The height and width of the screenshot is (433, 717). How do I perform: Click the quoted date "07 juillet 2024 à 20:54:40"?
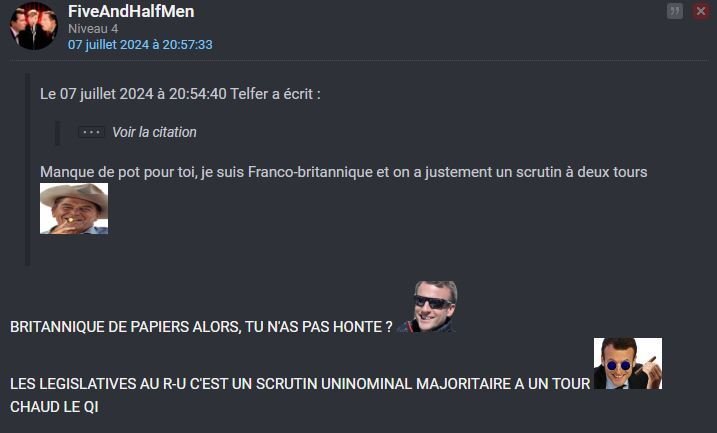pos(143,94)
